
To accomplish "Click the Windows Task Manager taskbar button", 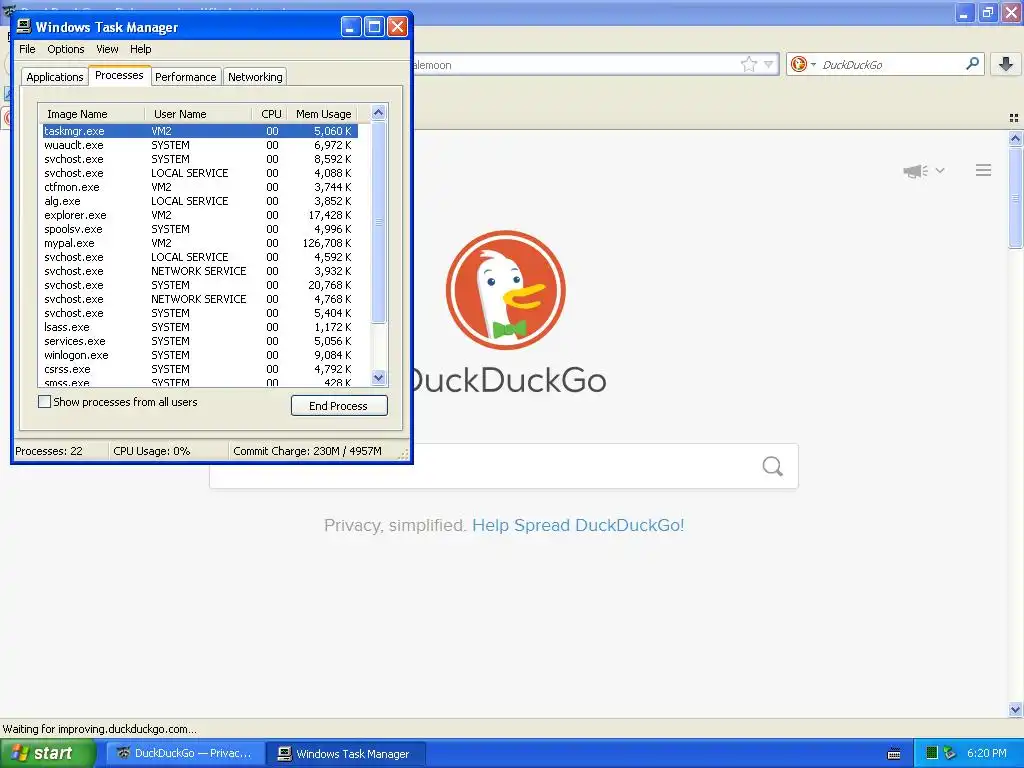I will [347, 753].
